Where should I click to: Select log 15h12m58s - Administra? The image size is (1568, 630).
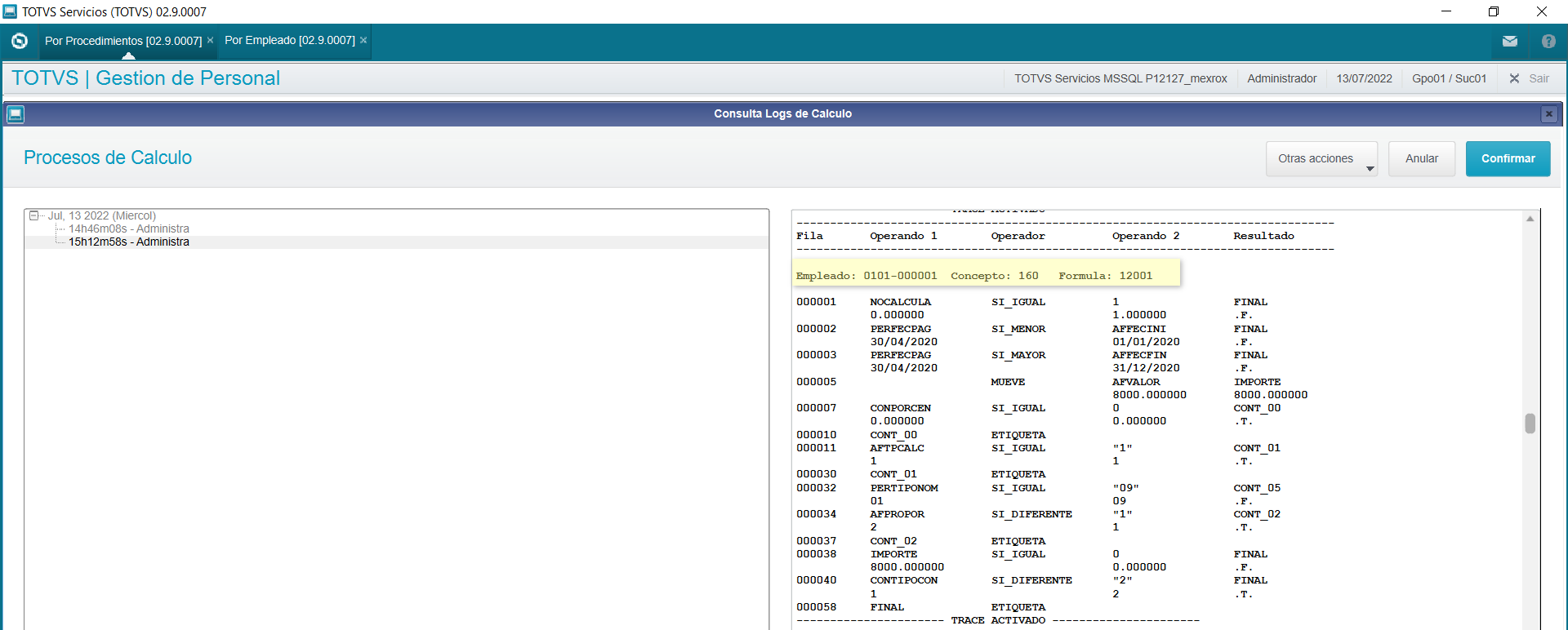[129, 242]
